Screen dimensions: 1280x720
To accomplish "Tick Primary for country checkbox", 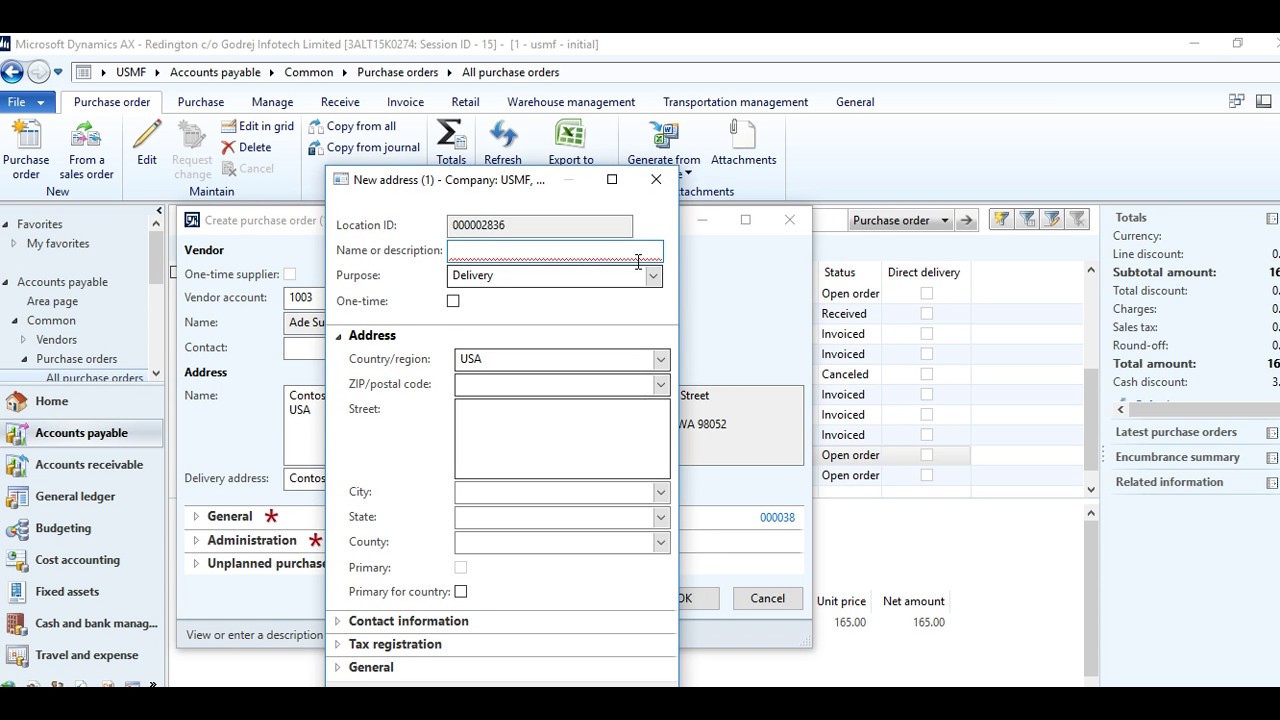I will [461, 592].
